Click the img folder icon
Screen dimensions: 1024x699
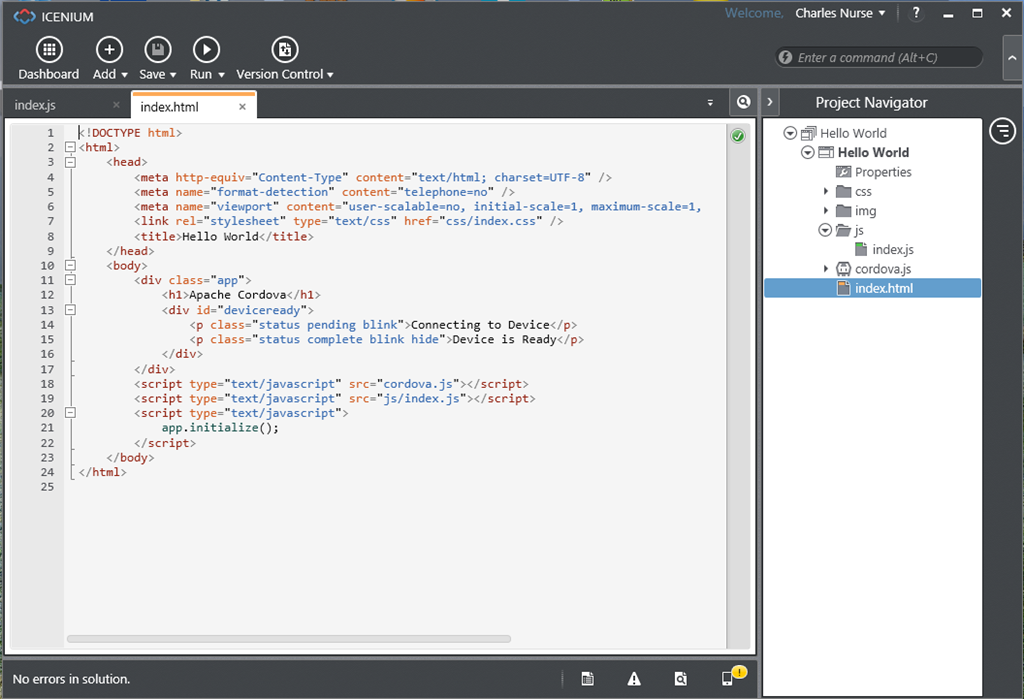coord(843,210)
